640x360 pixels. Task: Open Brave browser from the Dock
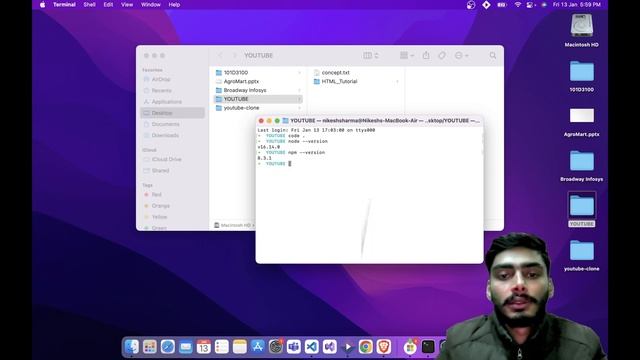[384, 347]
